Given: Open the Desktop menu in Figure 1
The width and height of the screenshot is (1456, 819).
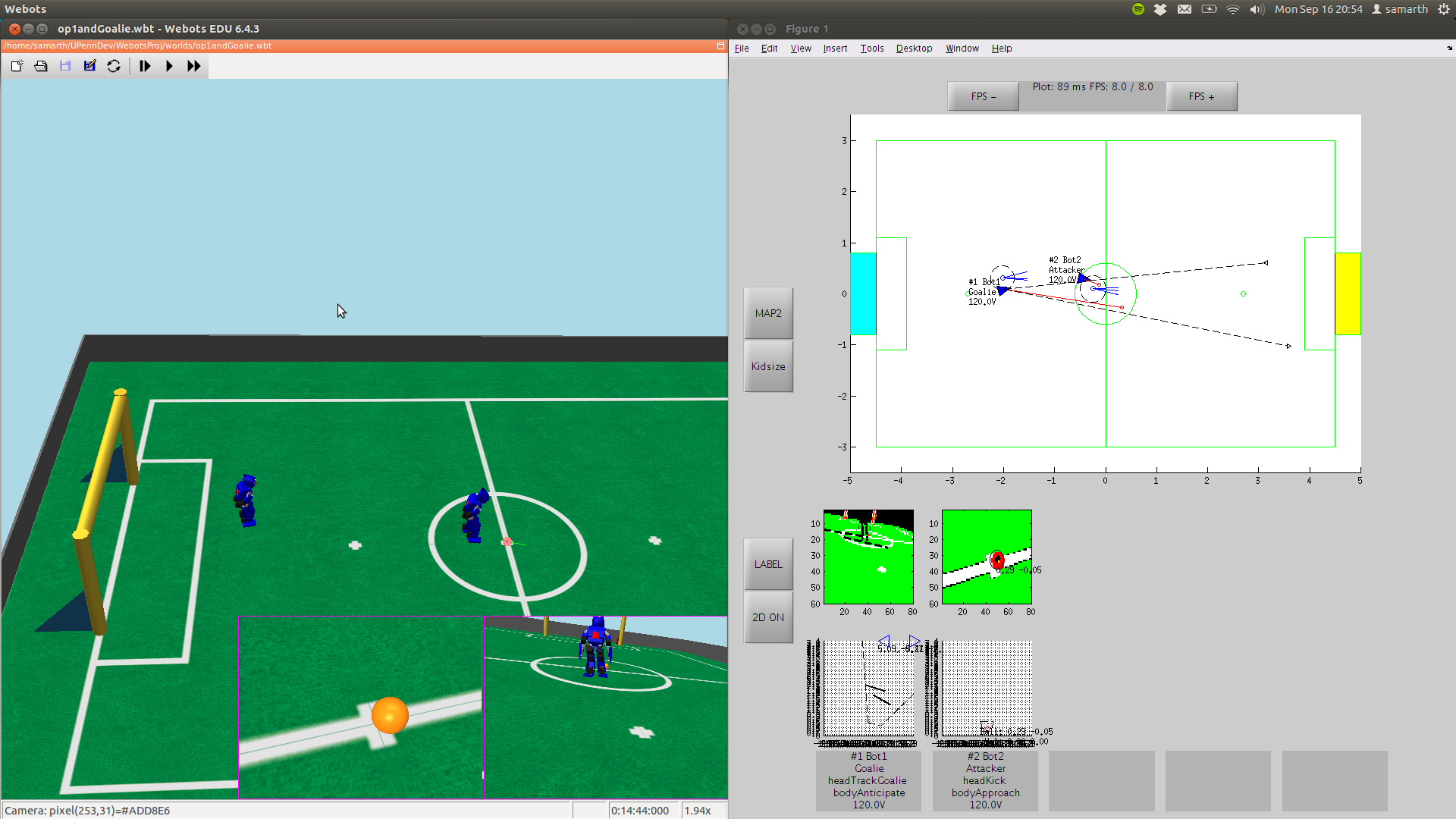Looking at the screenshot, I should [x=914, y=48].
